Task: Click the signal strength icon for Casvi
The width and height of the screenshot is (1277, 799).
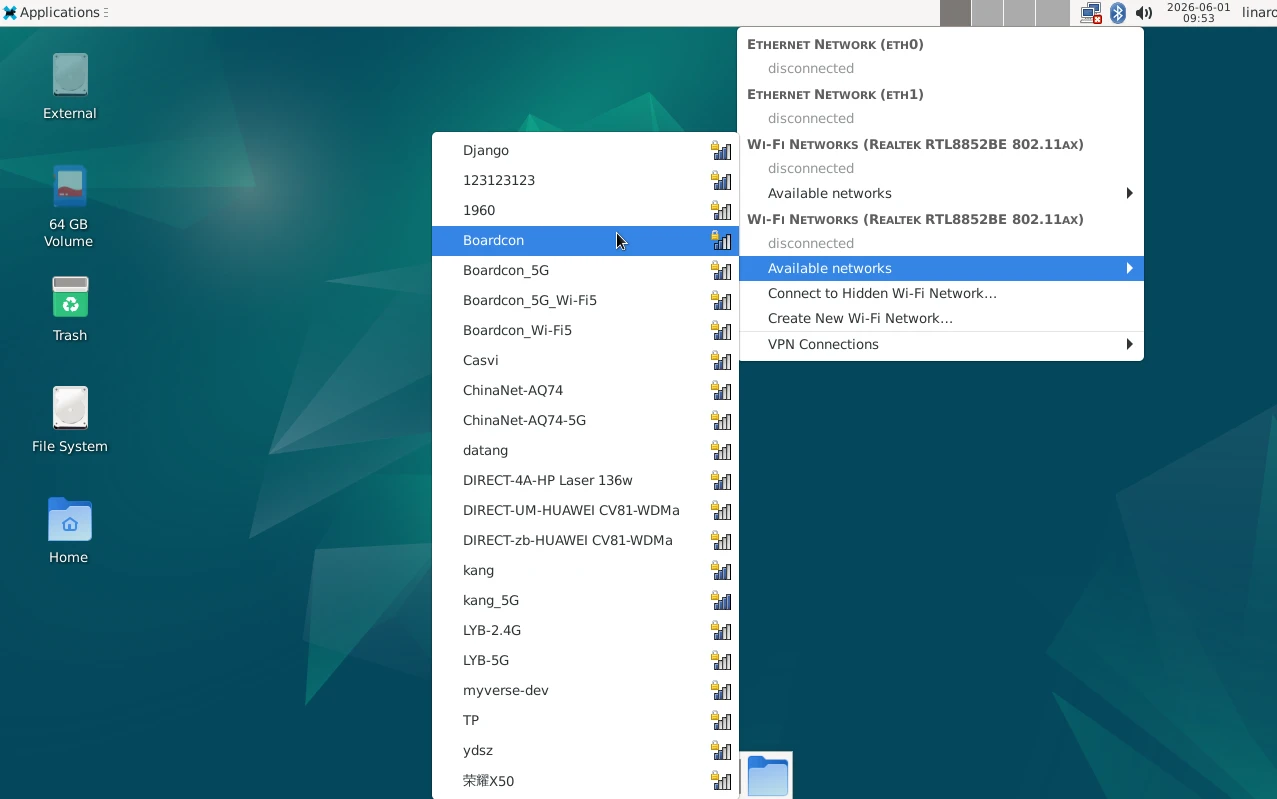Action: coord(721,360)
